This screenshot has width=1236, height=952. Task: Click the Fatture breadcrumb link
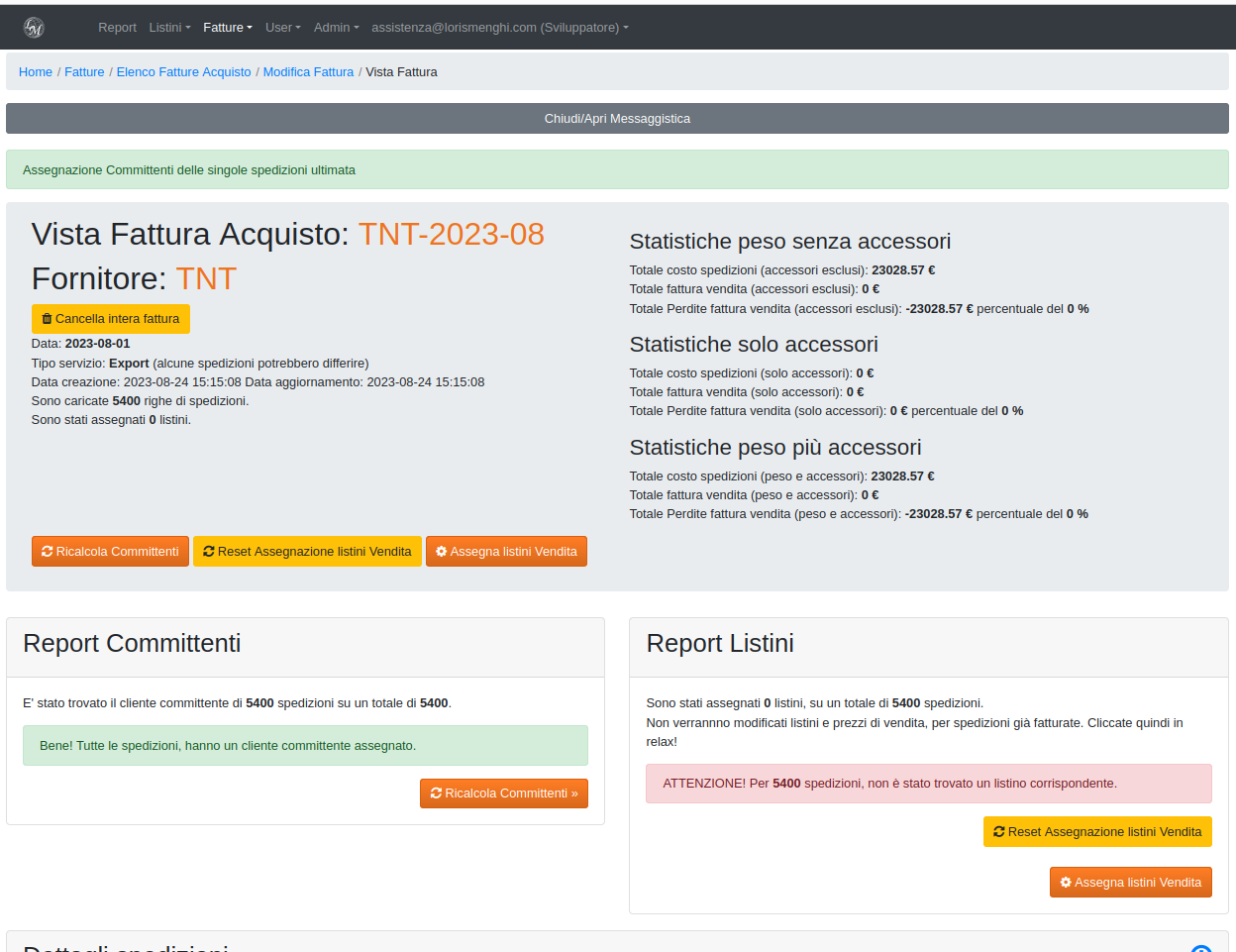[84, 72]
